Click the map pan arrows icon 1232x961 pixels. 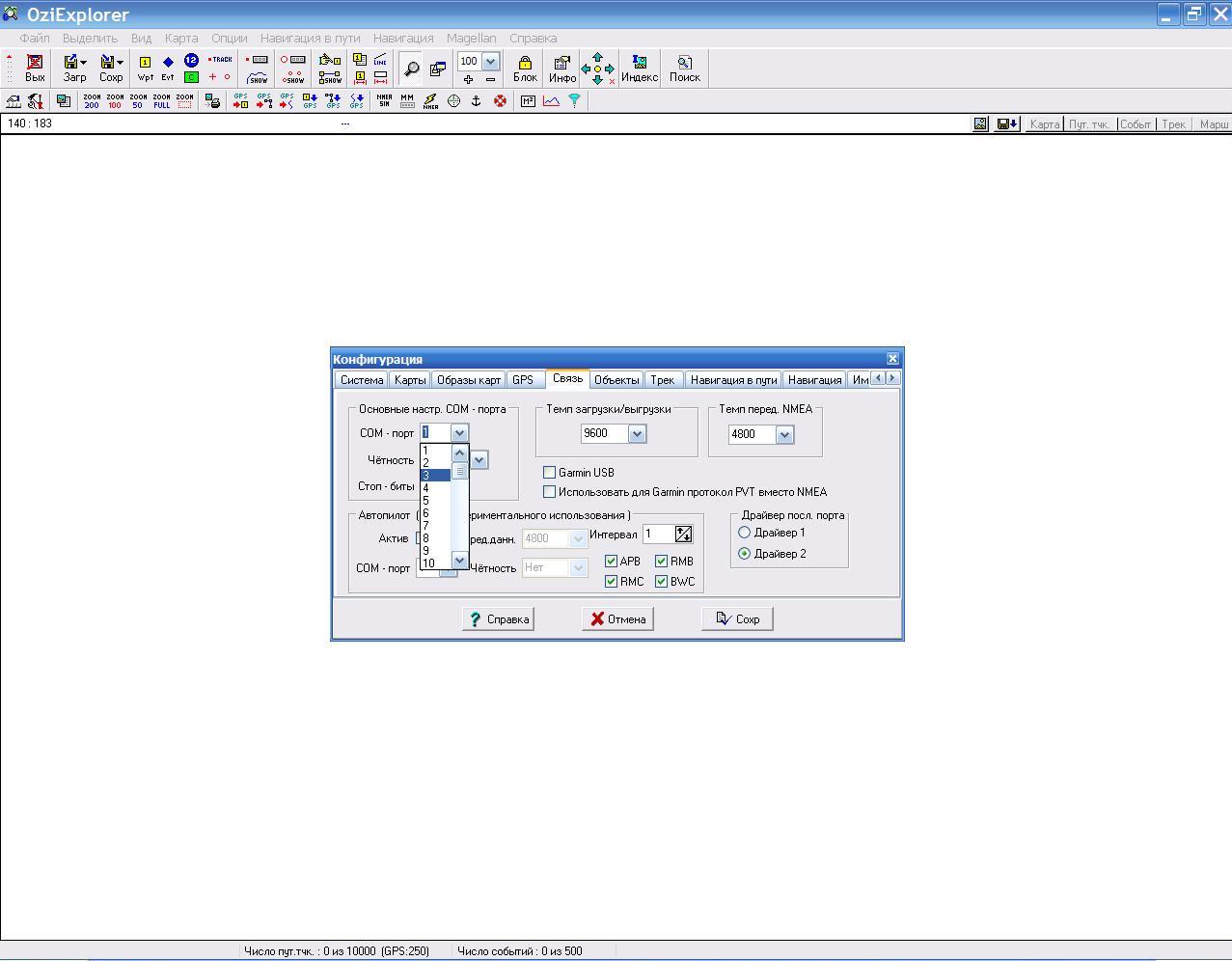[x=597, y=69]
